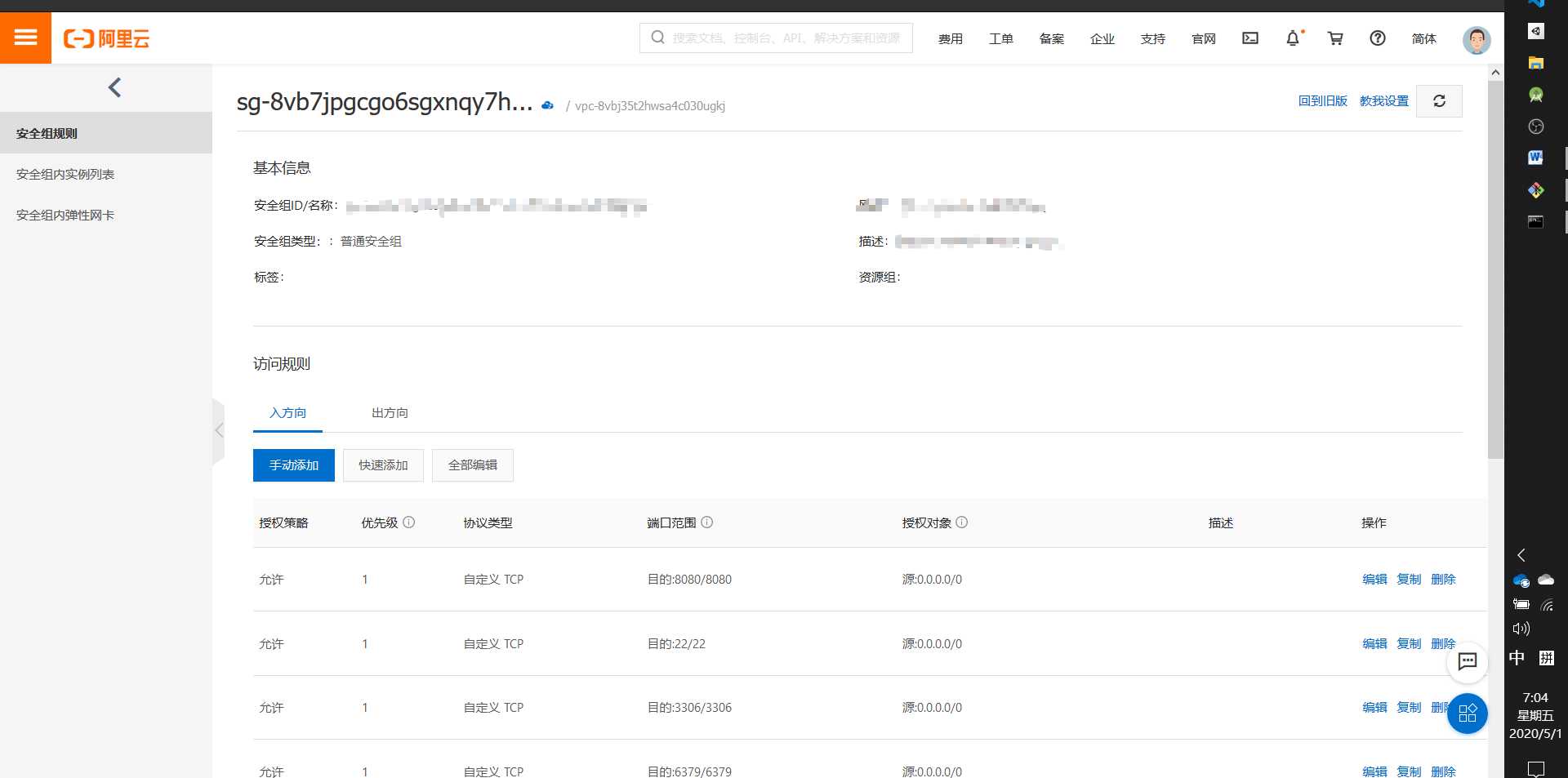Click the 教我设置 link

click(x=1384, y=101)
